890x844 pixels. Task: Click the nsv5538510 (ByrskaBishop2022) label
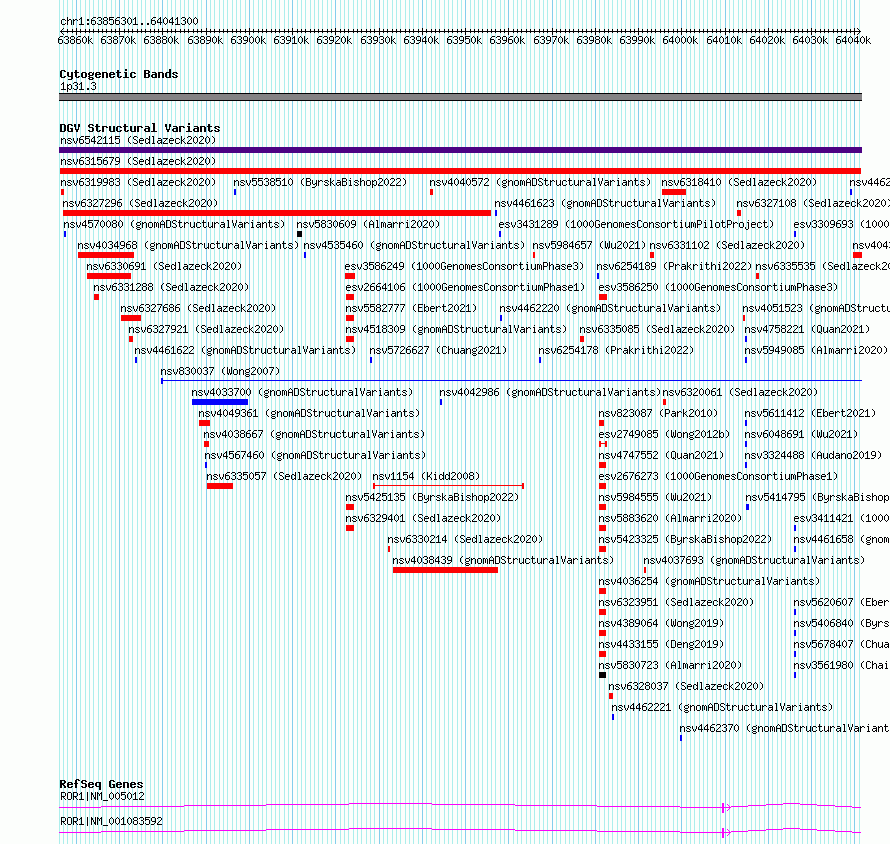coord(320,182)
